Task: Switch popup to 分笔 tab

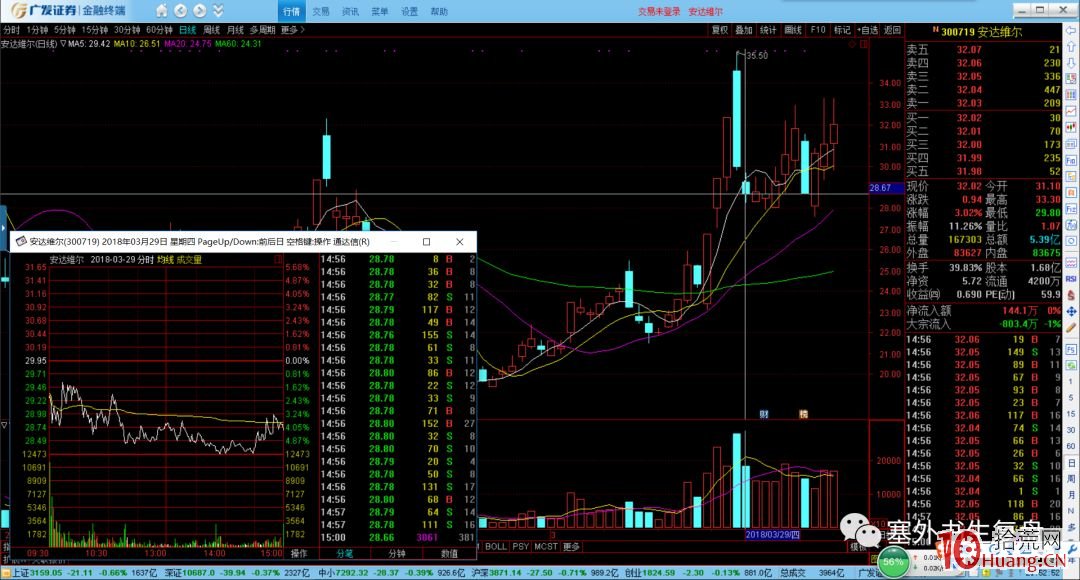Action: tap(344, 553)
